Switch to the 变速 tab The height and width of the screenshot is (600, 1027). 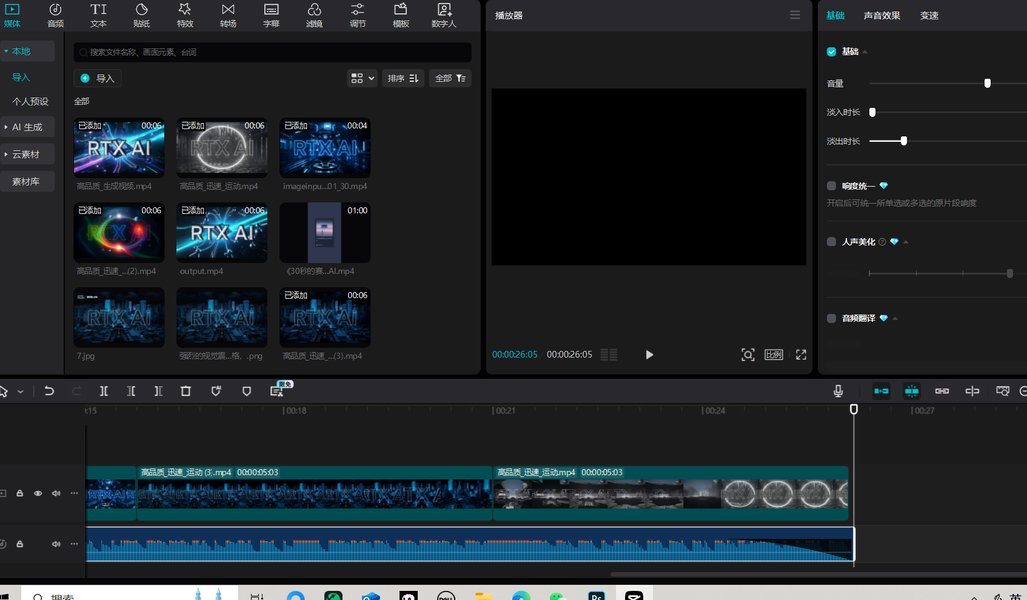(x=929, y=16)
